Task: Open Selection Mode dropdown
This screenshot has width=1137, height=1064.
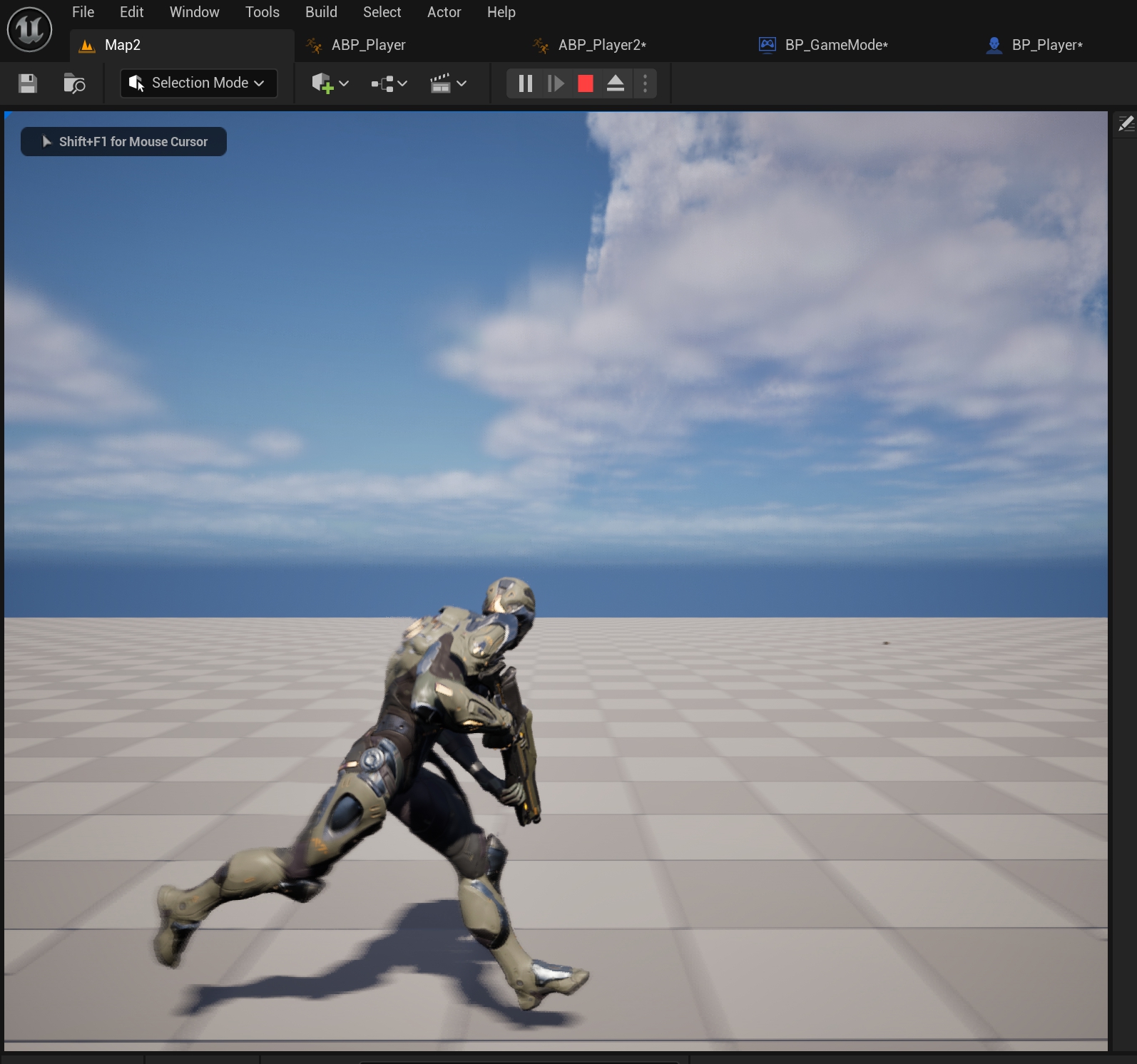Action: click(198, 83)
